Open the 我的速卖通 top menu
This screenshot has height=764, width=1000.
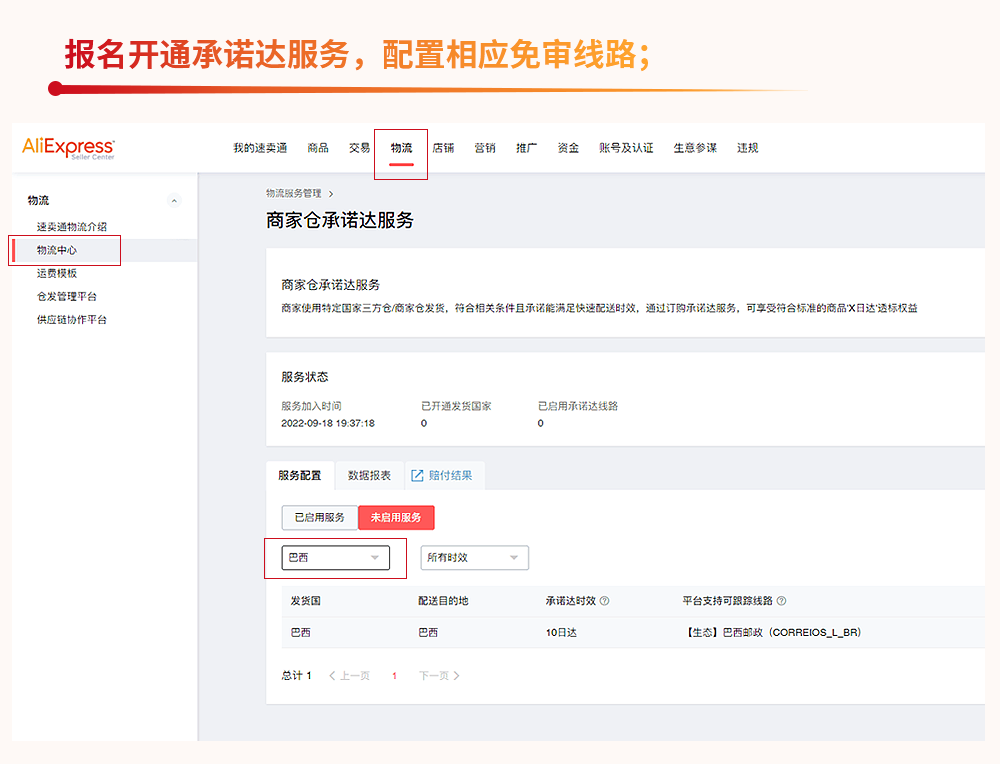click(260, 148)
